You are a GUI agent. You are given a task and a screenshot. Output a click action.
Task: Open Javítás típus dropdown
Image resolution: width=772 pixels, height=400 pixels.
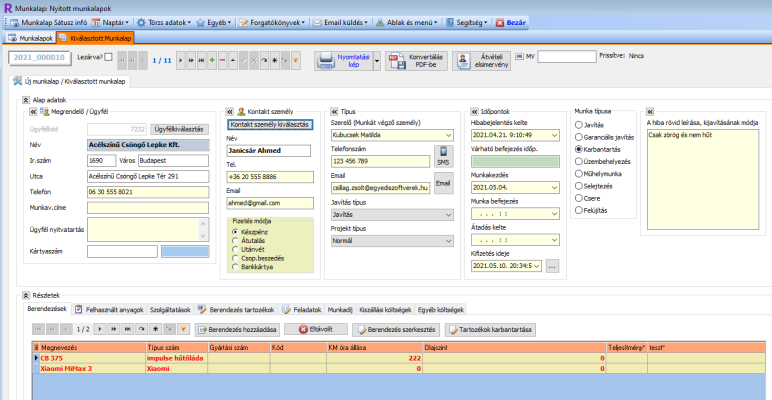448,215
